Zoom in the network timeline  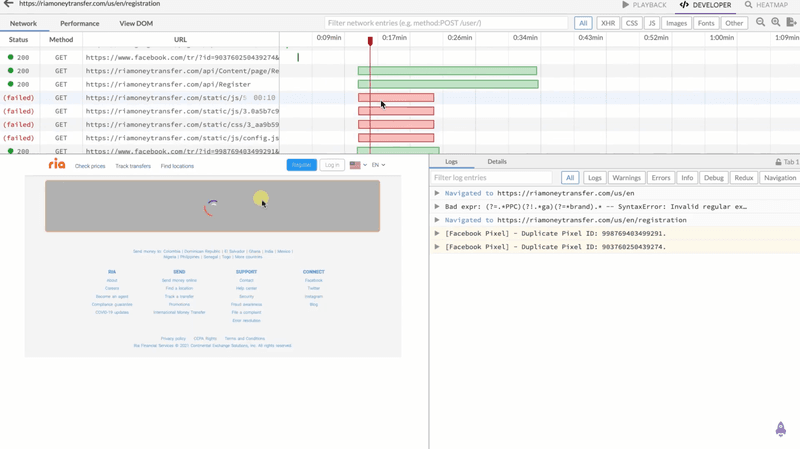pos(776,22)
